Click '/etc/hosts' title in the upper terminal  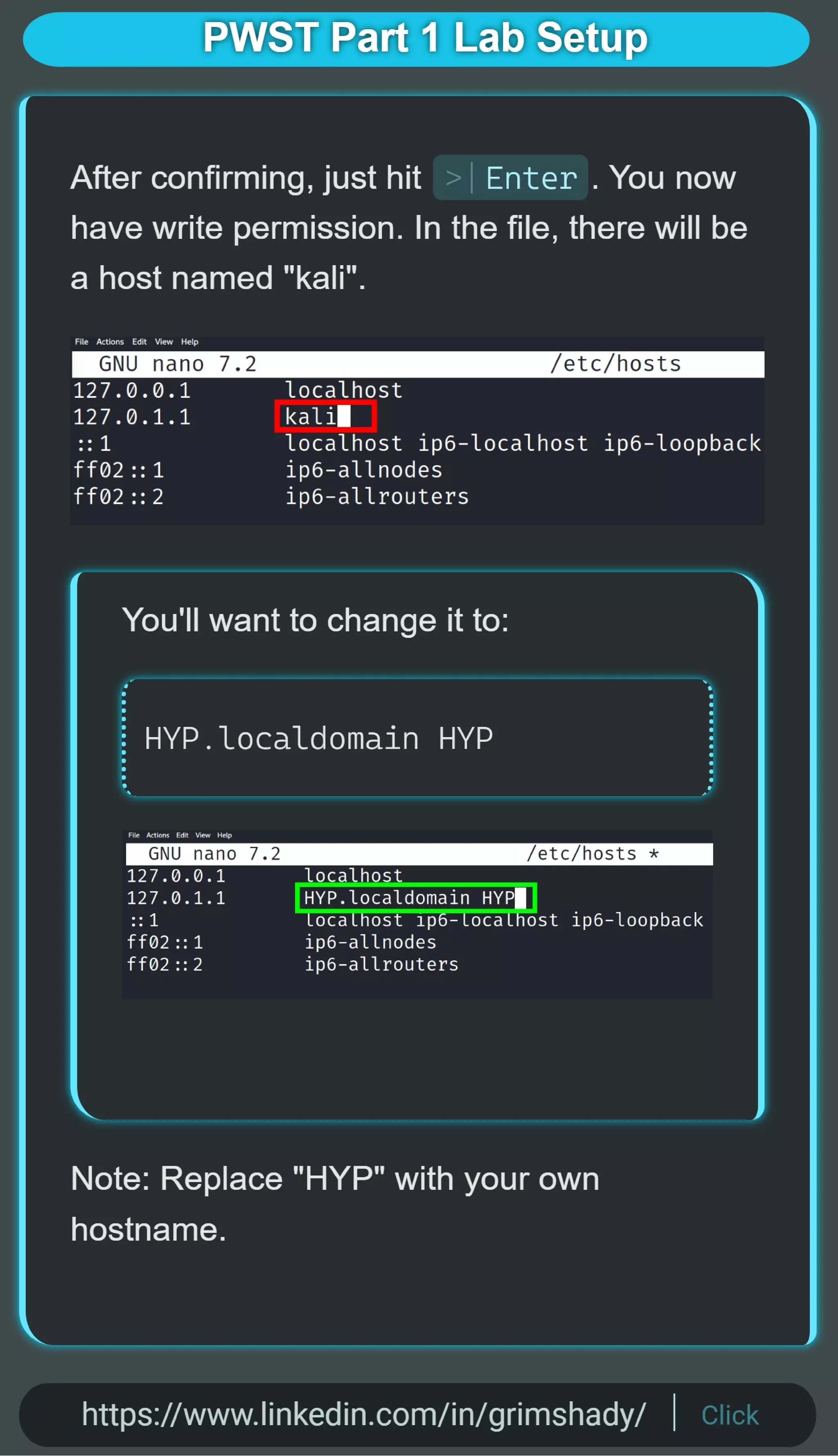point(615,364)
